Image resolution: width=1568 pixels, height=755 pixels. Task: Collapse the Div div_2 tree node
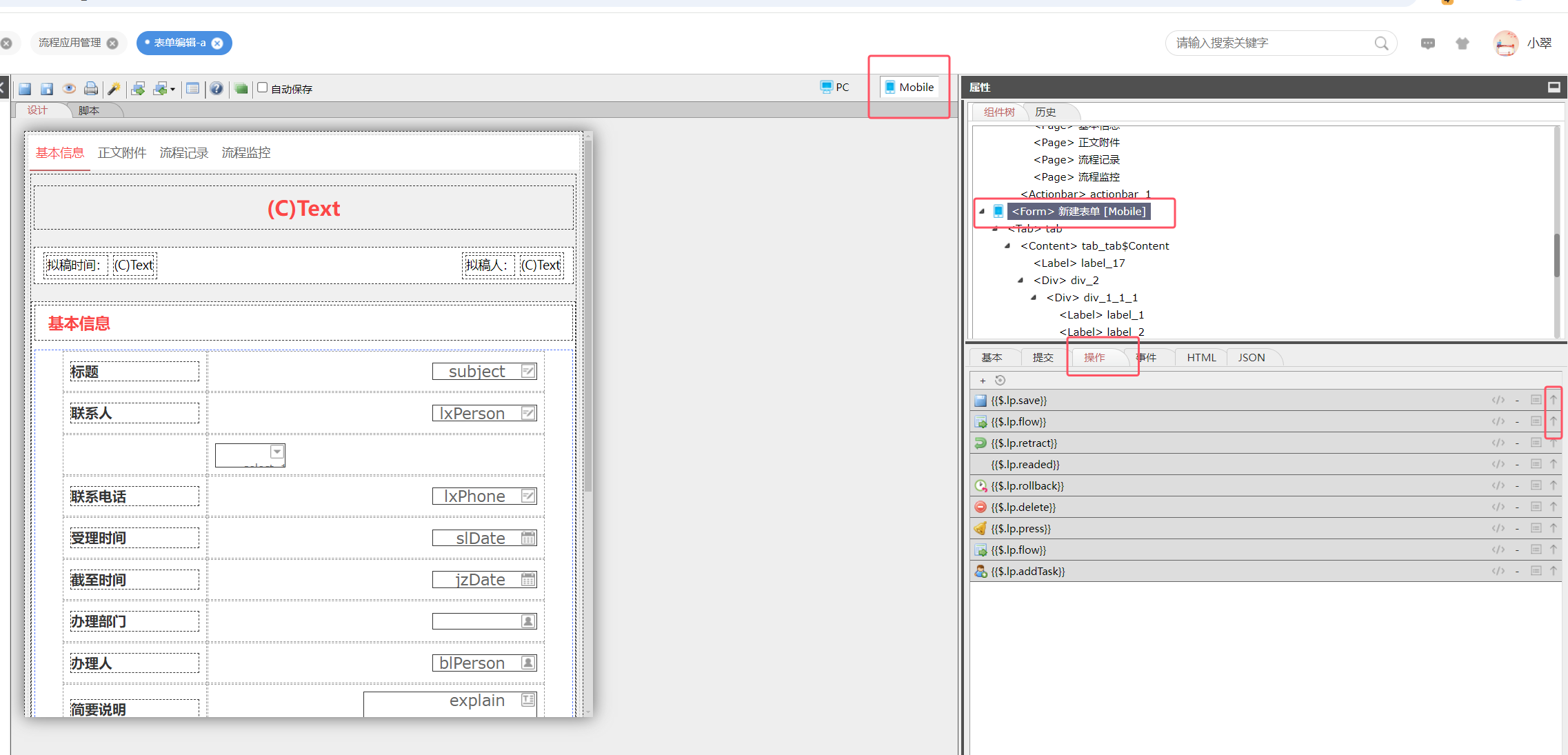1021,280
